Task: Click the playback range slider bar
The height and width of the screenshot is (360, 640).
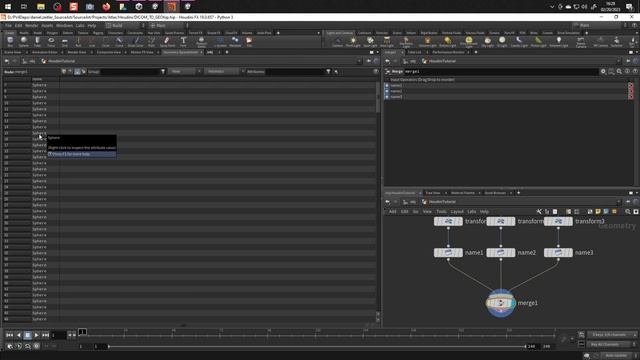Action: pyautogui.click(x=317, y=346)
